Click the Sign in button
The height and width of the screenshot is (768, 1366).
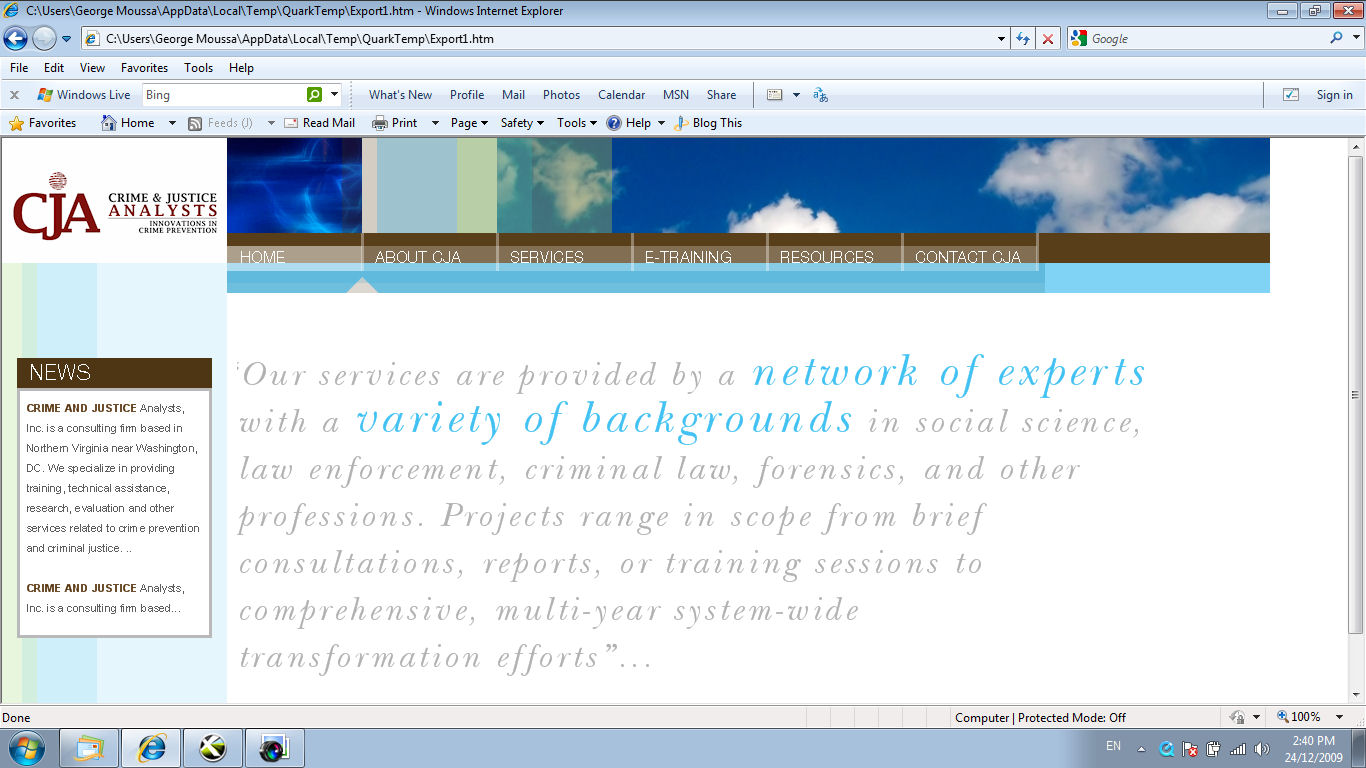point(1333,94)
